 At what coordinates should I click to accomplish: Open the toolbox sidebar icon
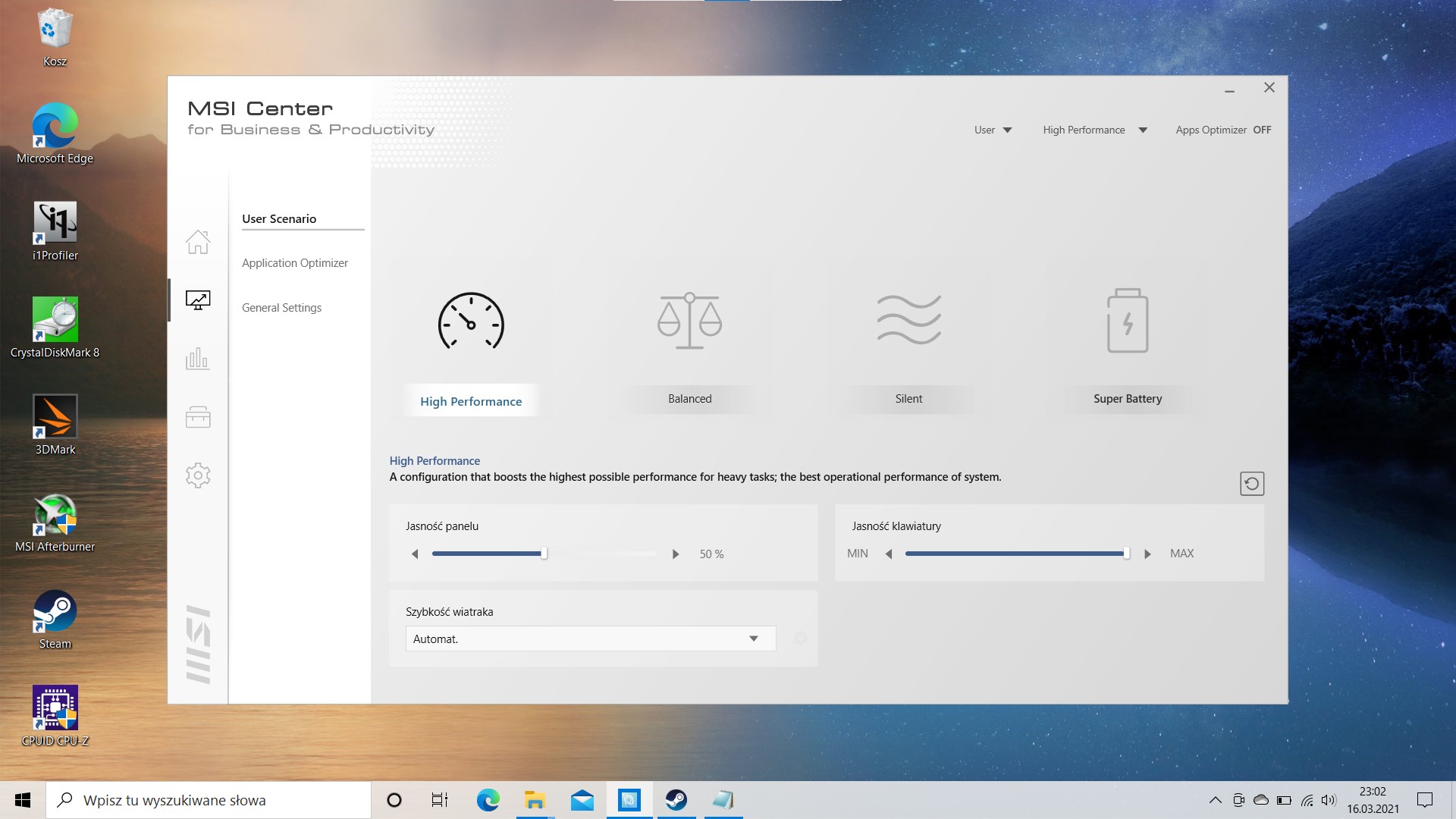pos(198,417)
